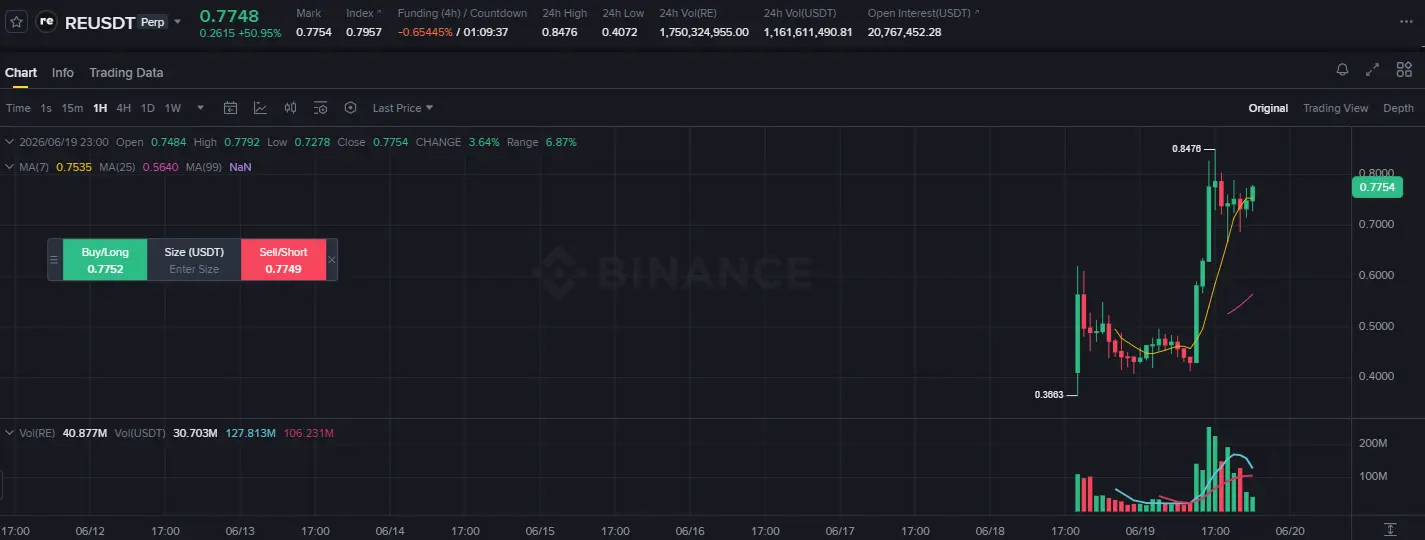Select the 4H interval
The image size is (1425, 540).
coord(124,108)
